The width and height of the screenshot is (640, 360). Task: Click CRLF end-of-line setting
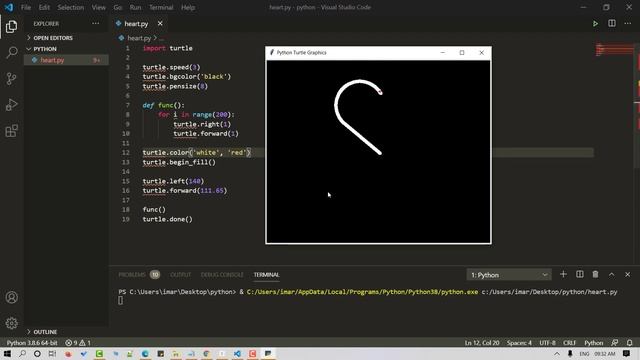pos(569,342)
